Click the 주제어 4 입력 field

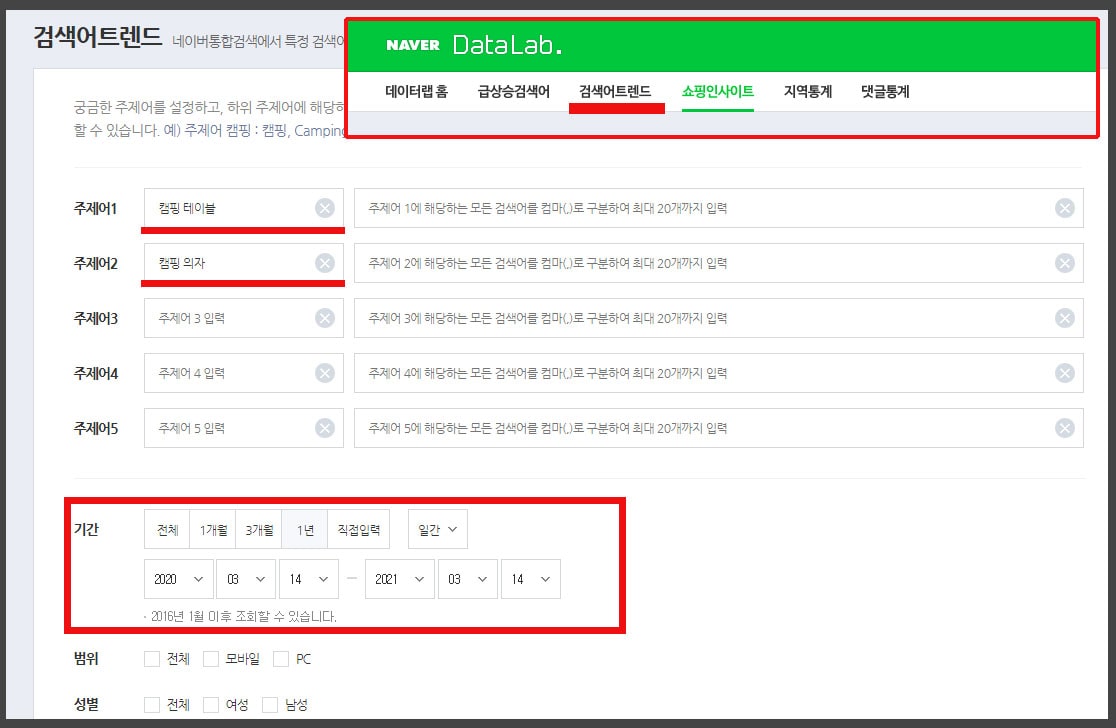pyautogui.click(x=243, y=373)
